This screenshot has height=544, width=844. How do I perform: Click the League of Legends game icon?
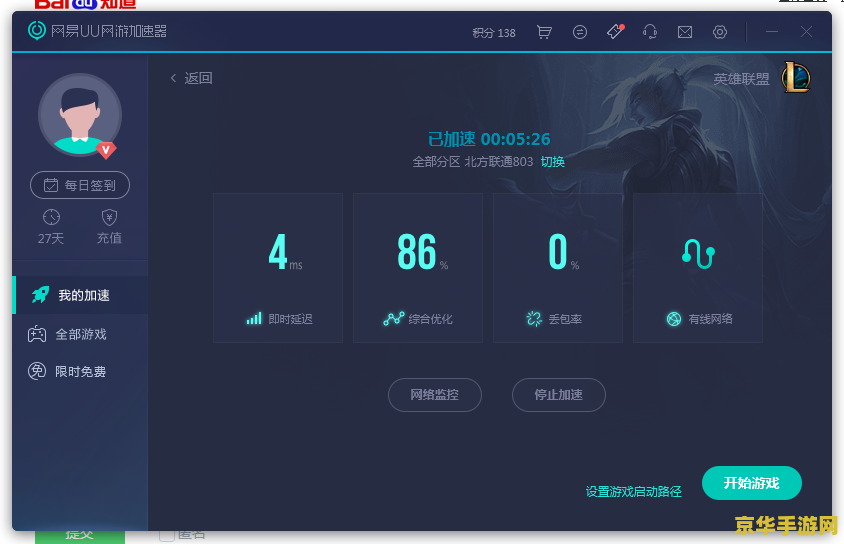click(x=796, y=77)
